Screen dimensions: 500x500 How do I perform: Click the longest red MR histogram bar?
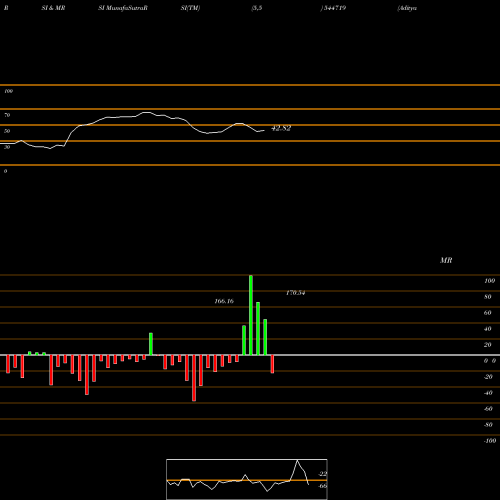194,378
